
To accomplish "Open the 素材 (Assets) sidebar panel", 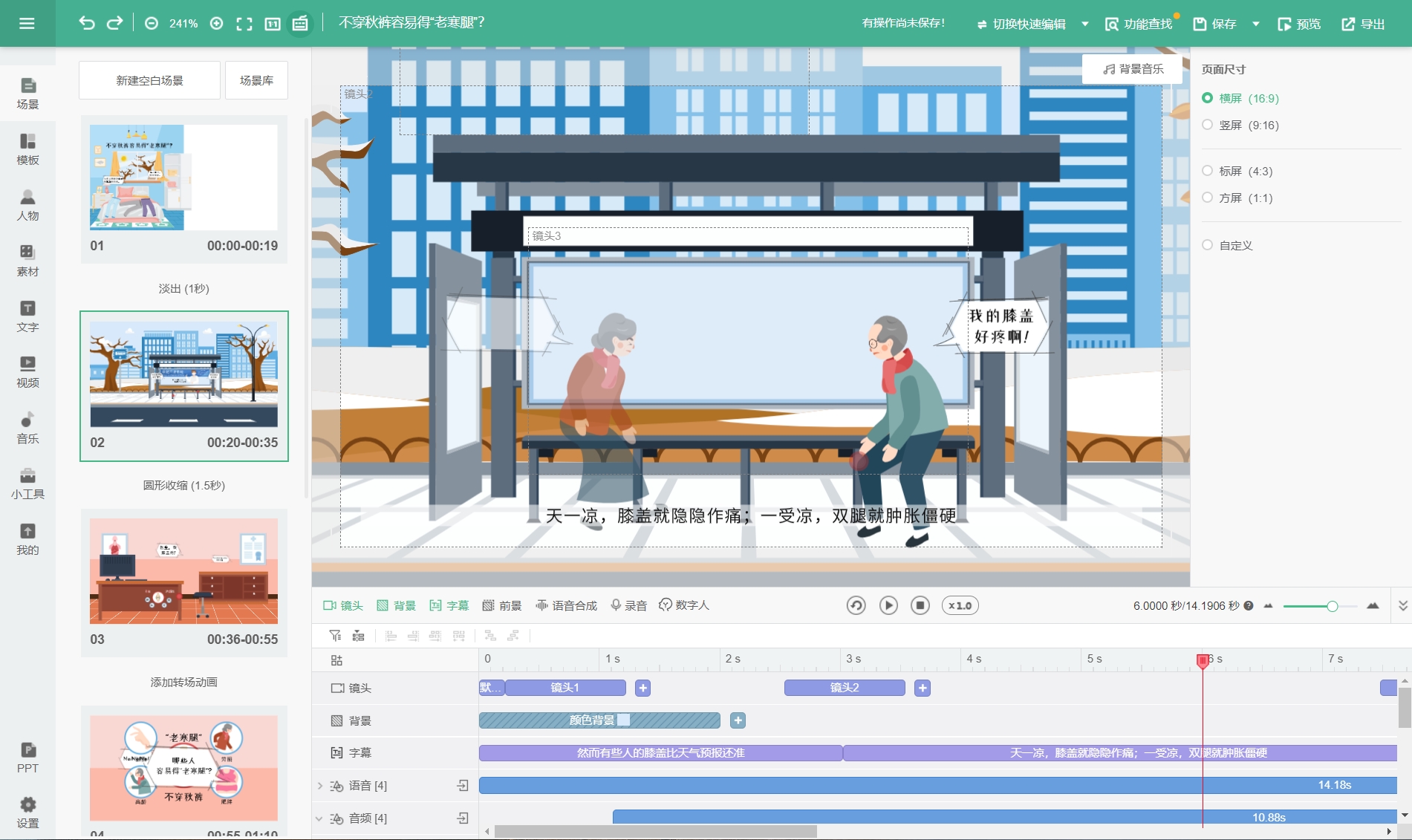I will coord(27,261).
